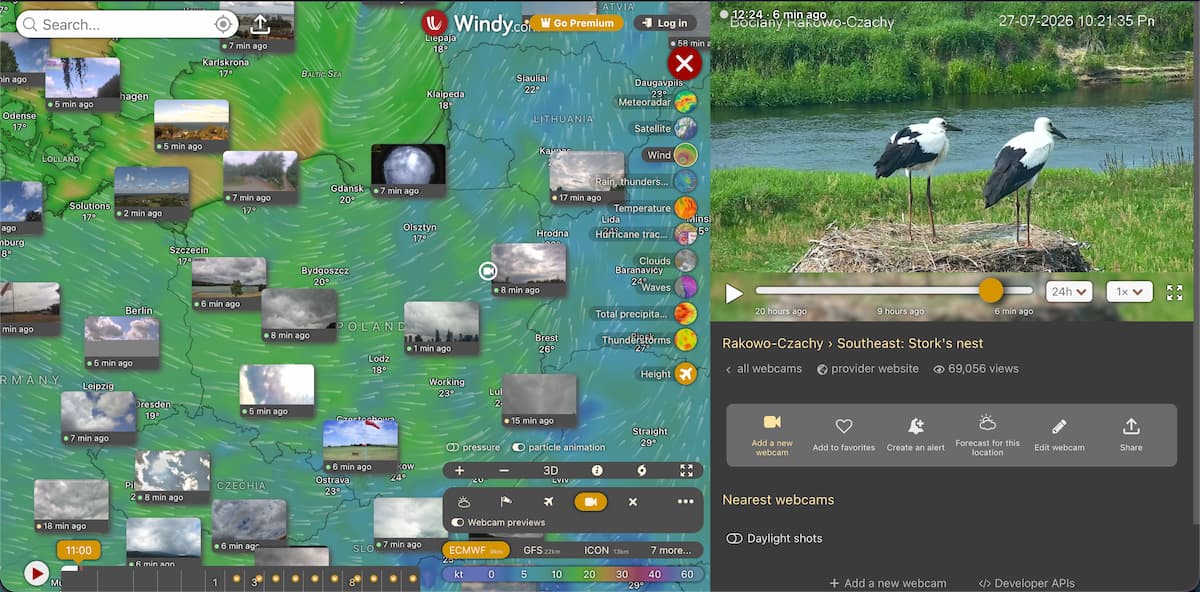Image resolution: width=1200 pixels, height=592 pixels.
Task: Open the provider website link
Action: 868,368
